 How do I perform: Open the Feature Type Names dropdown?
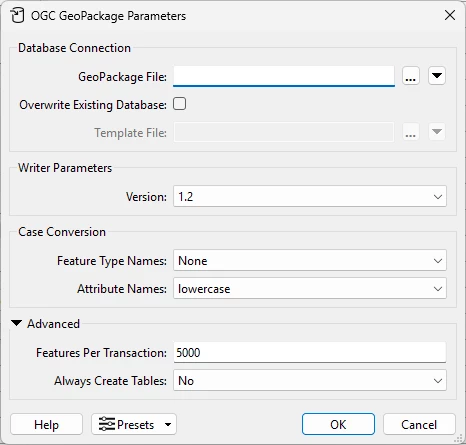coord(310,260)
